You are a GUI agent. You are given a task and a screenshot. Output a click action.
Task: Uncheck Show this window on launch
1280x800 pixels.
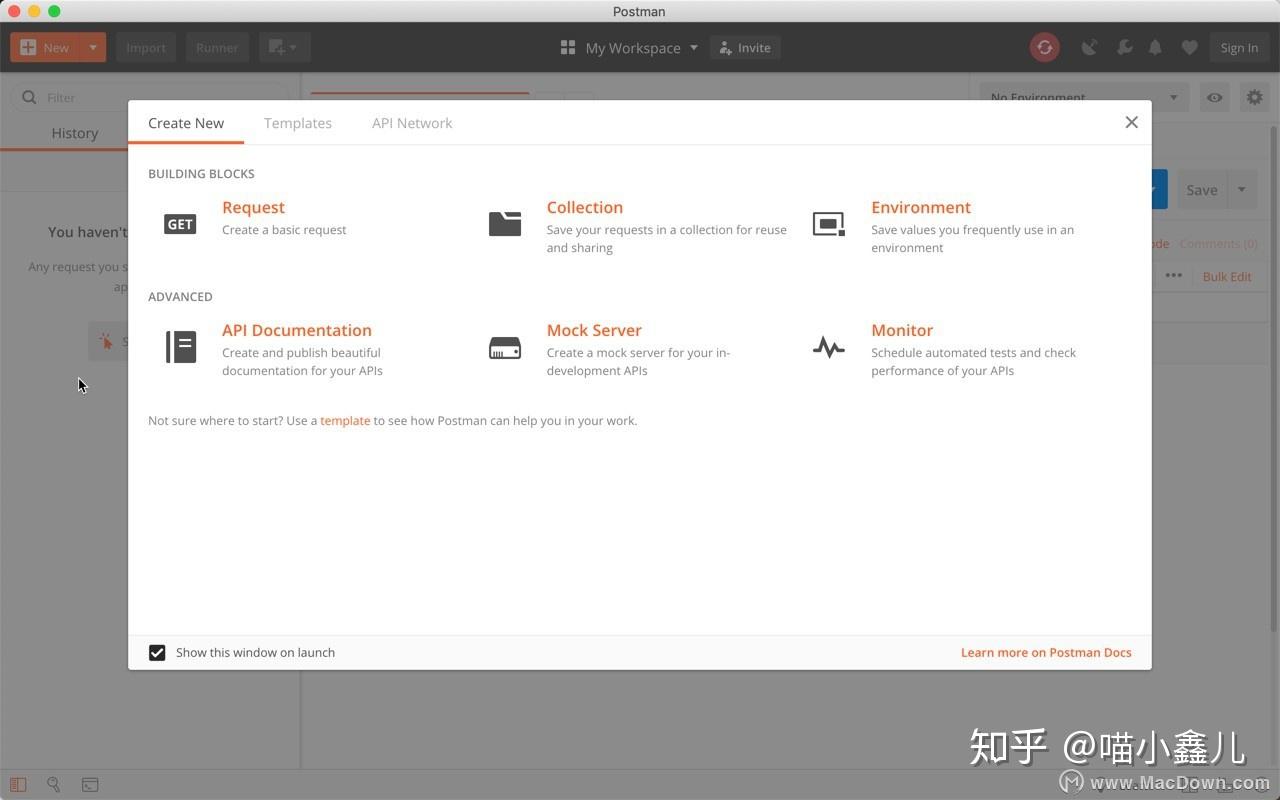click(157, 652)
